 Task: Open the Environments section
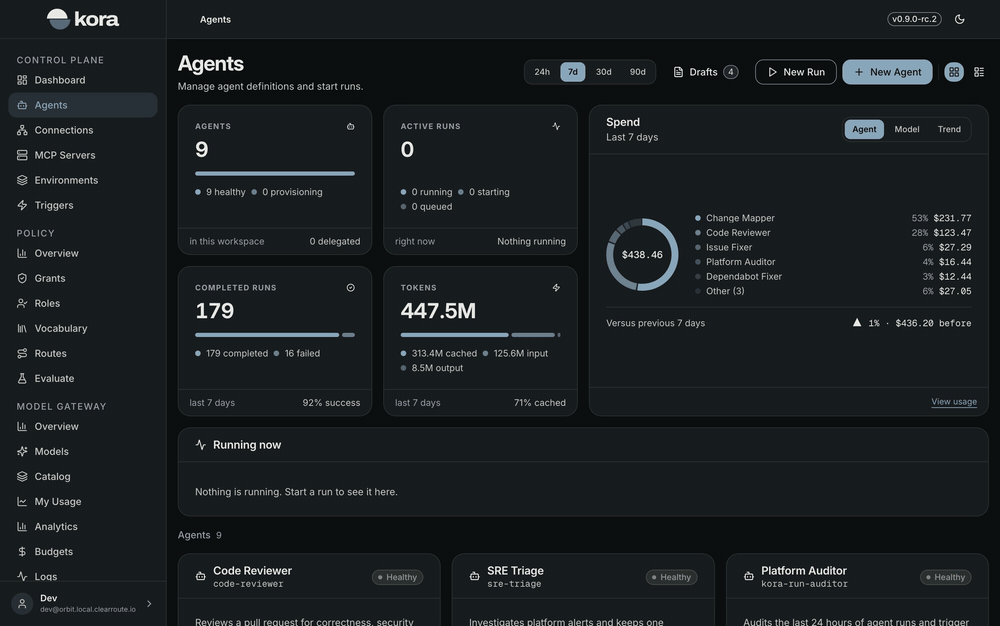coord(83,180)
